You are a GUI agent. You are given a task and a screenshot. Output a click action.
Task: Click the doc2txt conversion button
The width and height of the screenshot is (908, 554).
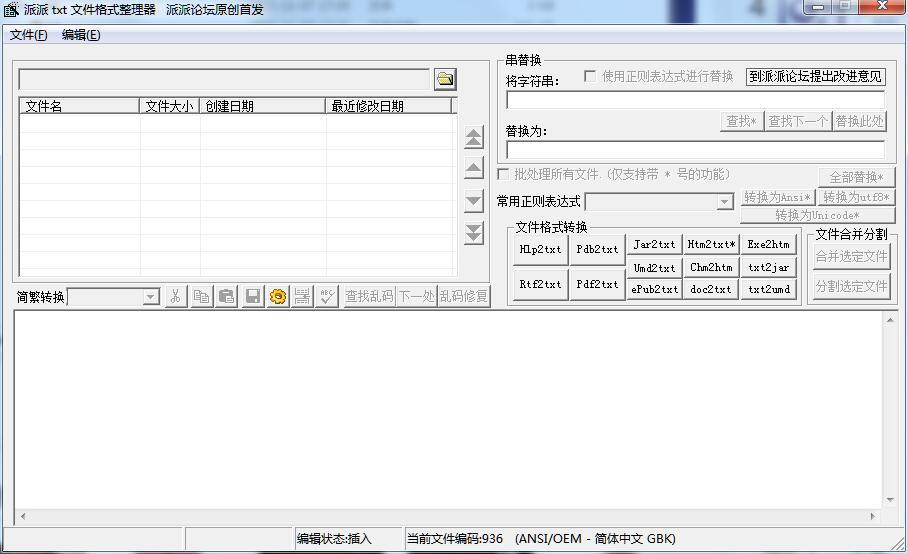coord(711,289)
